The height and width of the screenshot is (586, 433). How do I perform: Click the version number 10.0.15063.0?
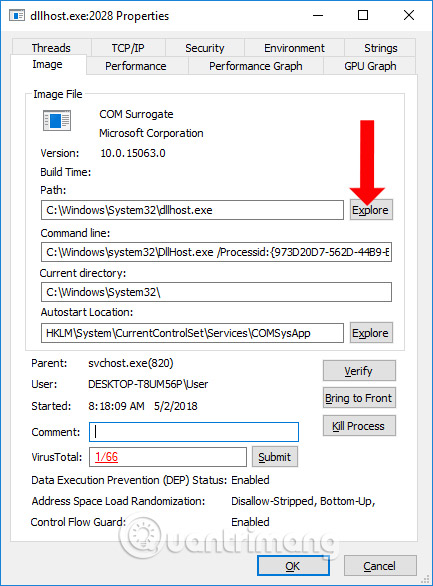[133, 153]
